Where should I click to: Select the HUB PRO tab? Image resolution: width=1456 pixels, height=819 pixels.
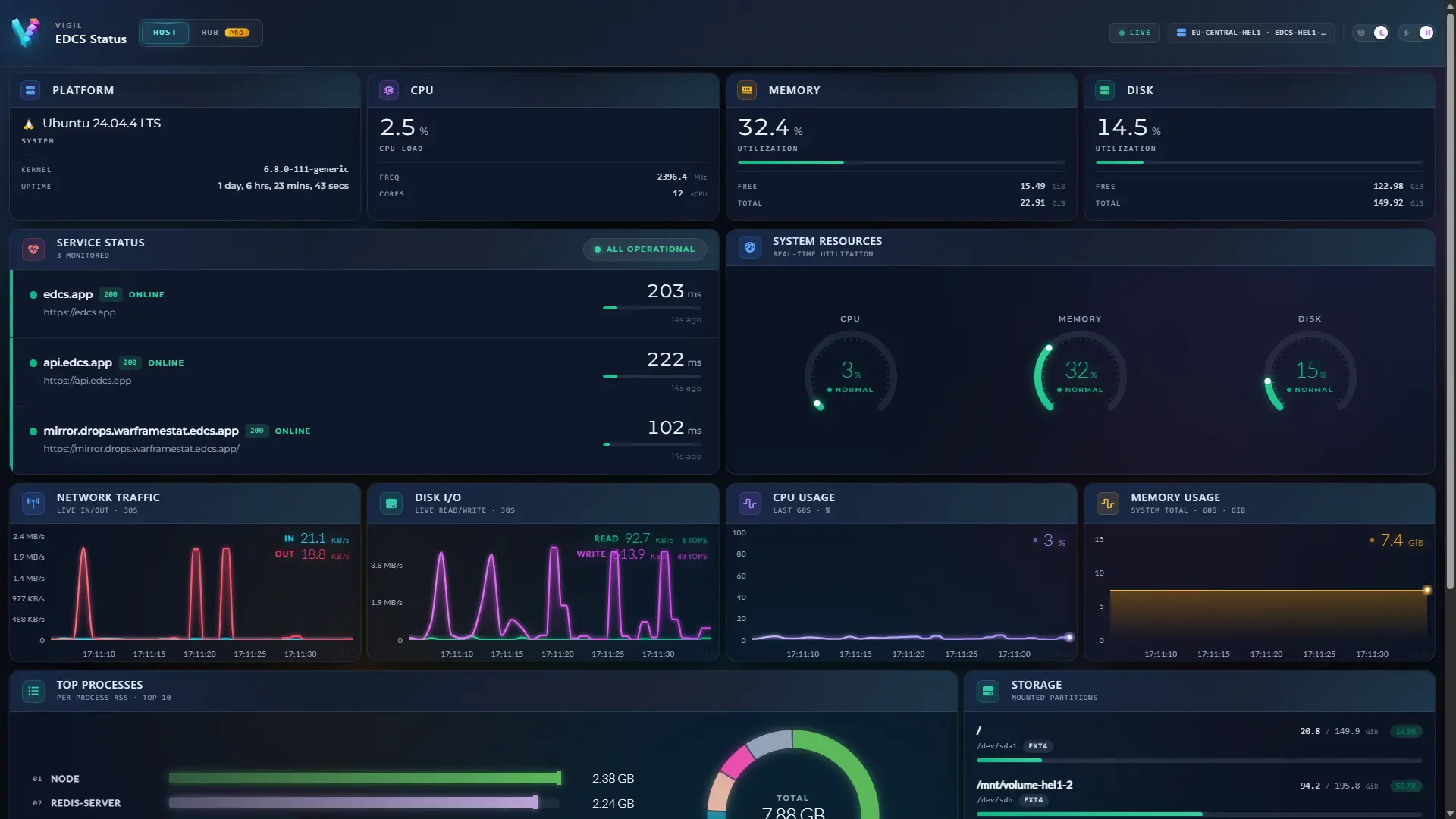(x=224, y=33)
